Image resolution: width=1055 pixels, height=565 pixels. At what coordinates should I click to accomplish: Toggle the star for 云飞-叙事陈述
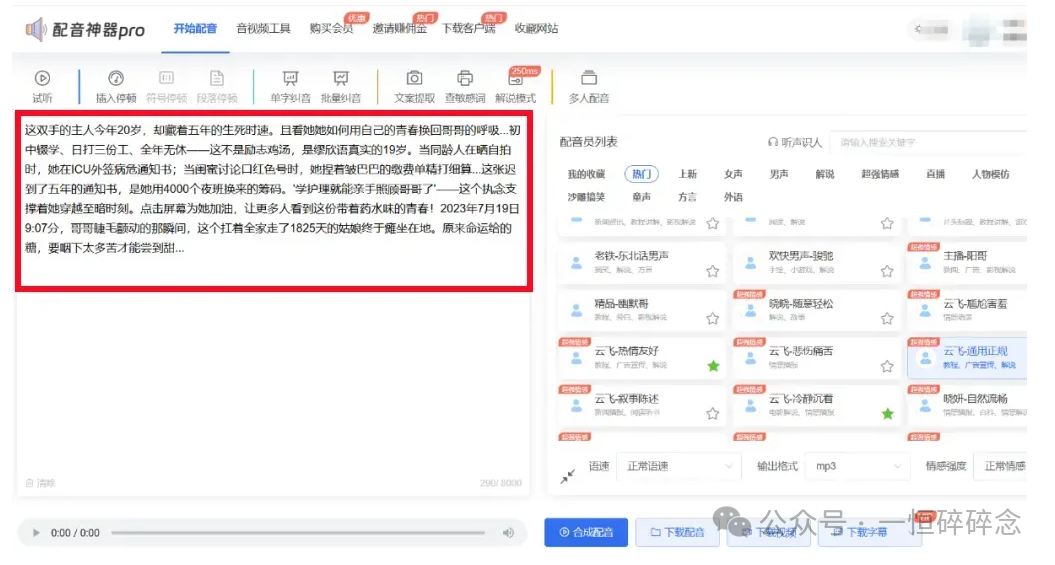[713, 413]
